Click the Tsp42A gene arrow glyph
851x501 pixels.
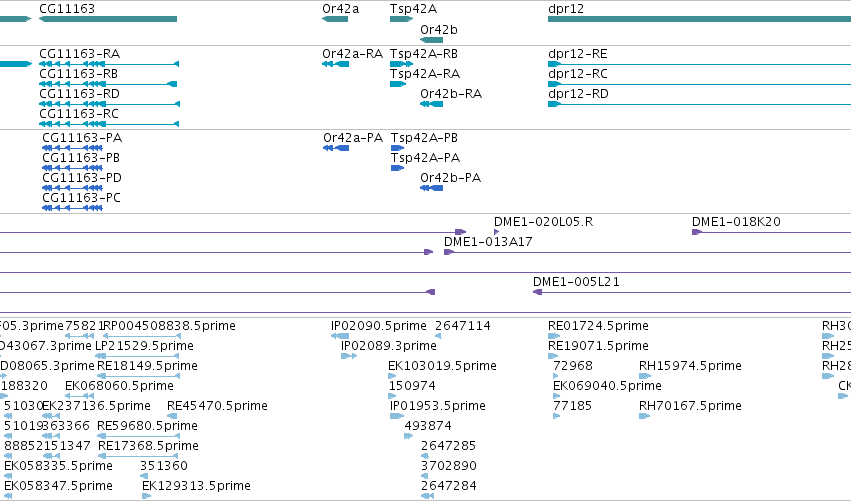click(401, 19)
